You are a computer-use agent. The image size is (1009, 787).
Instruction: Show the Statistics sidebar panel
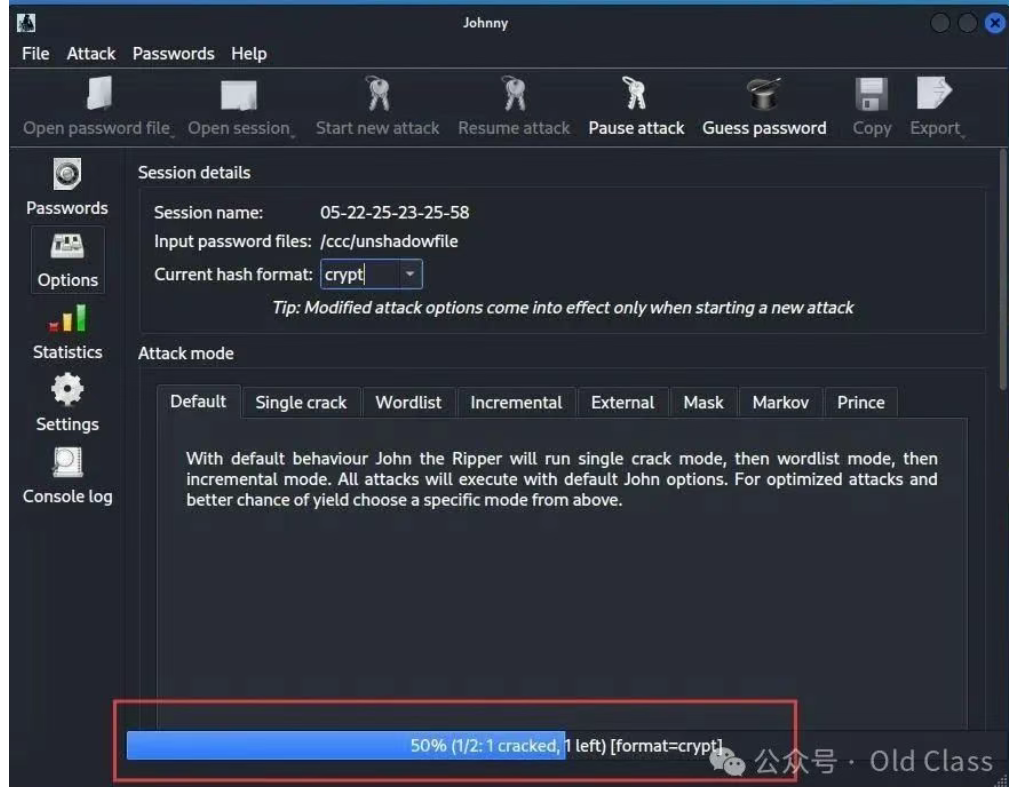[x=68, y=332]
